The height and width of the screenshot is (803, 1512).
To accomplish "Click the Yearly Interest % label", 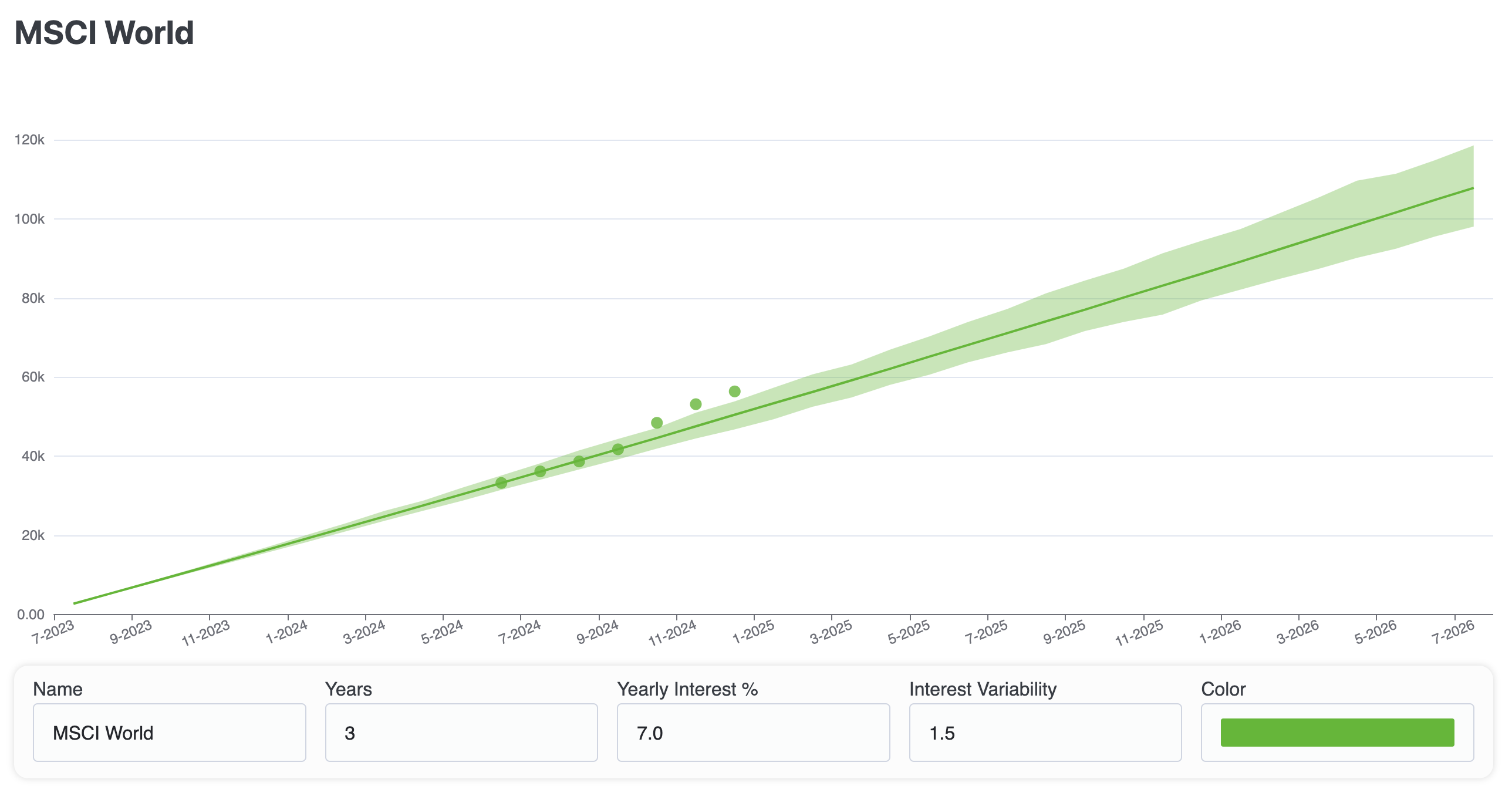I will pyautogui.click(x=687, y=689).
